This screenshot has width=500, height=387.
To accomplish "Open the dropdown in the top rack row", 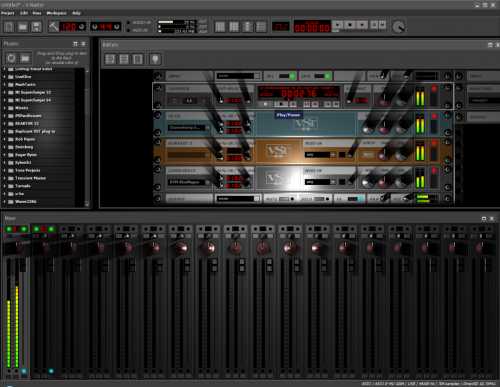I will [x=238, y=76].
